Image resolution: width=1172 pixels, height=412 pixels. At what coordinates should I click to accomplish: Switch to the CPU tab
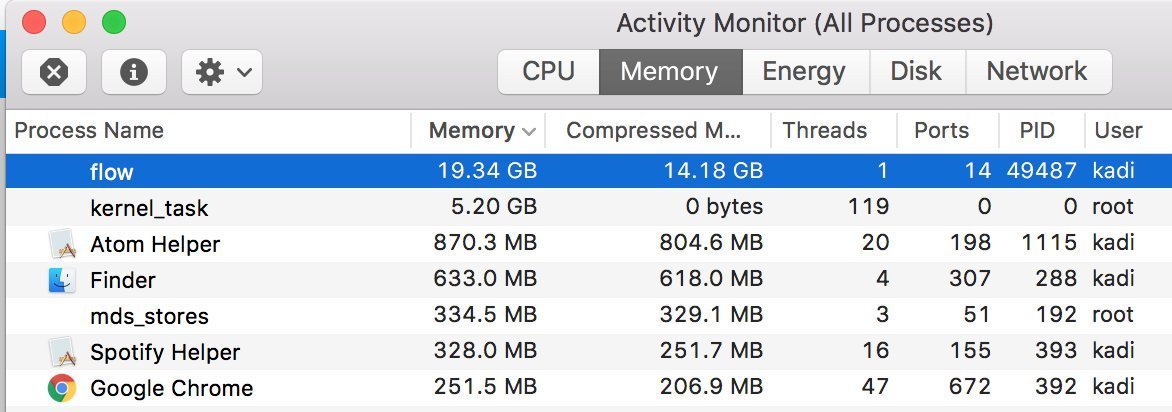(548, 72)
